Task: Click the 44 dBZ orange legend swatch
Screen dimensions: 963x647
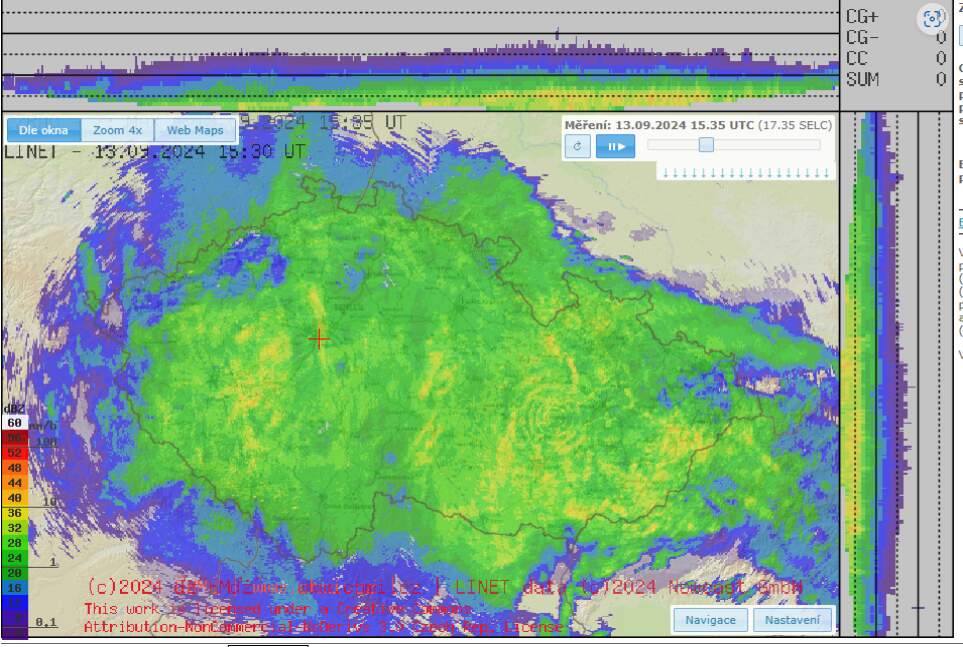Action: tap(15, 483)
